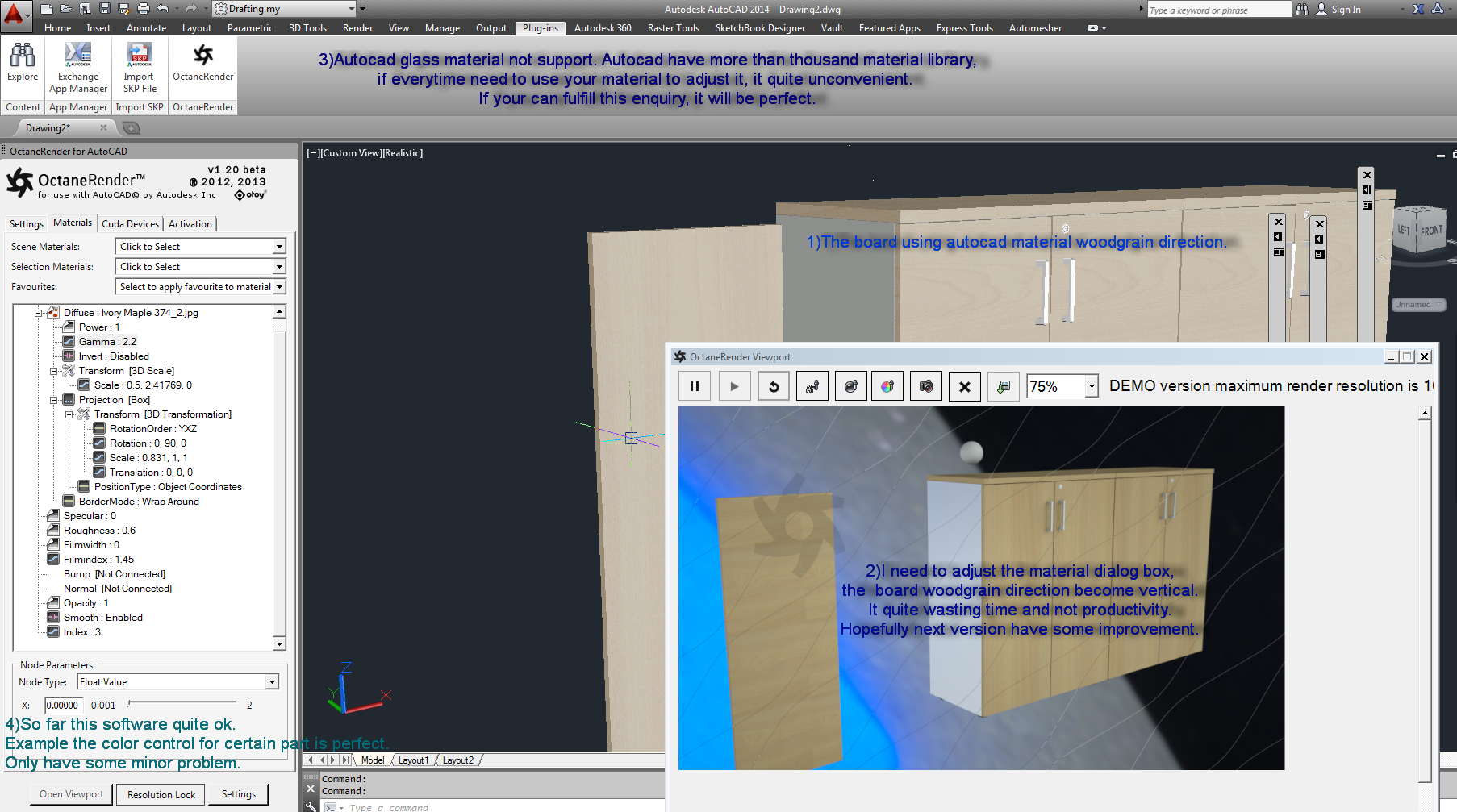Viewport: 1457px width, 812px height.
Task: Click the new drawing tab plus icon
Action: tap(131, 128)
